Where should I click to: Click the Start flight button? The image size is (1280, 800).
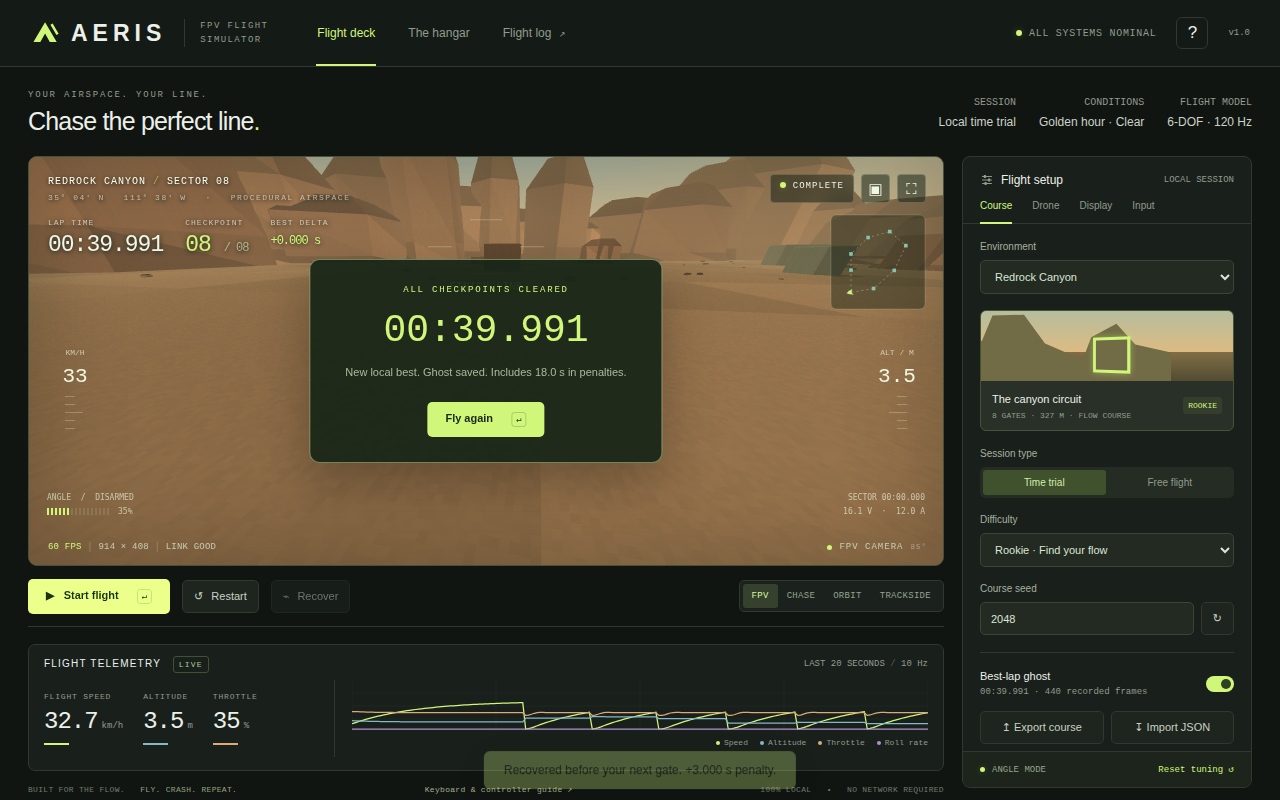[x=99, y=596]
